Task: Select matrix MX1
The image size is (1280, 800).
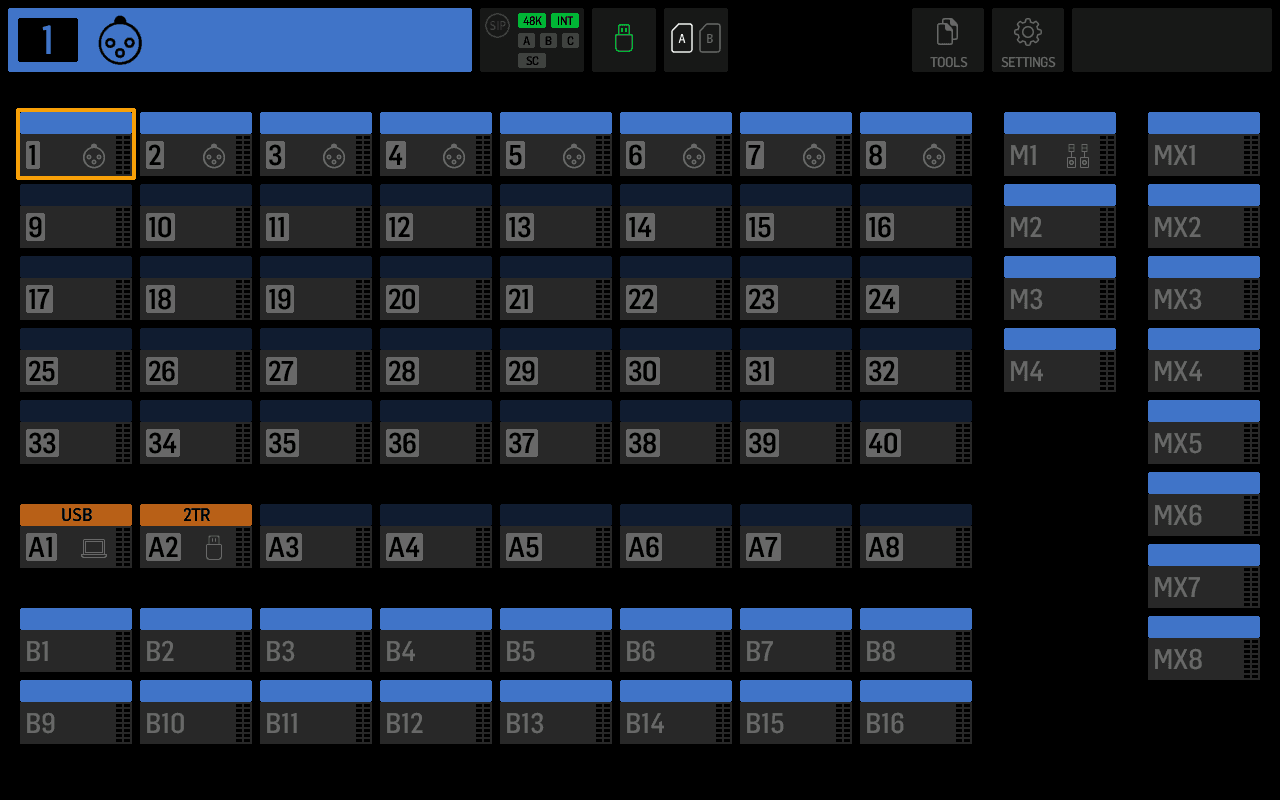Action: point(1204,144)
